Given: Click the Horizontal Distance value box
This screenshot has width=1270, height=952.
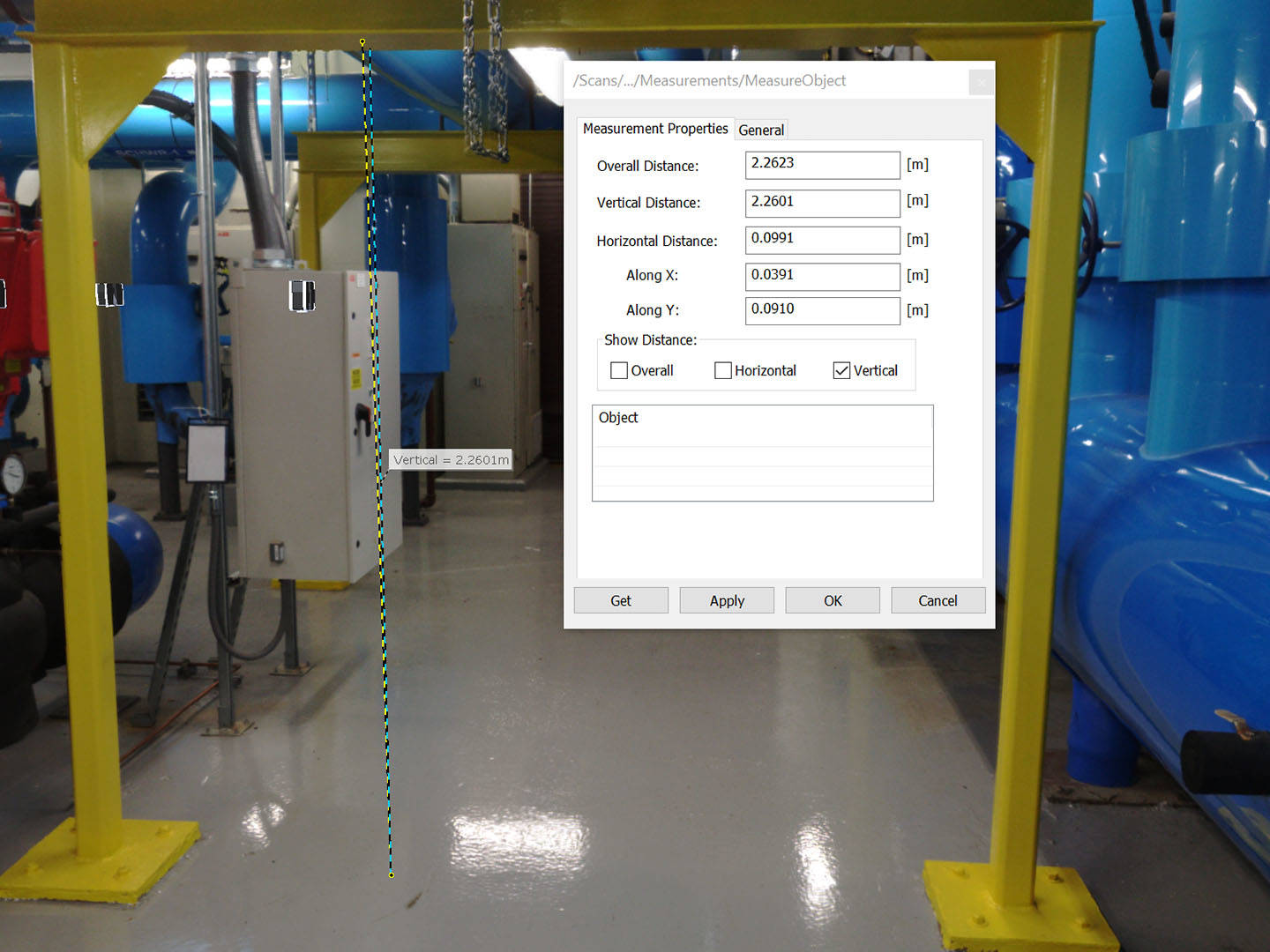Looking at the screenshot, I should pos(822,240).
